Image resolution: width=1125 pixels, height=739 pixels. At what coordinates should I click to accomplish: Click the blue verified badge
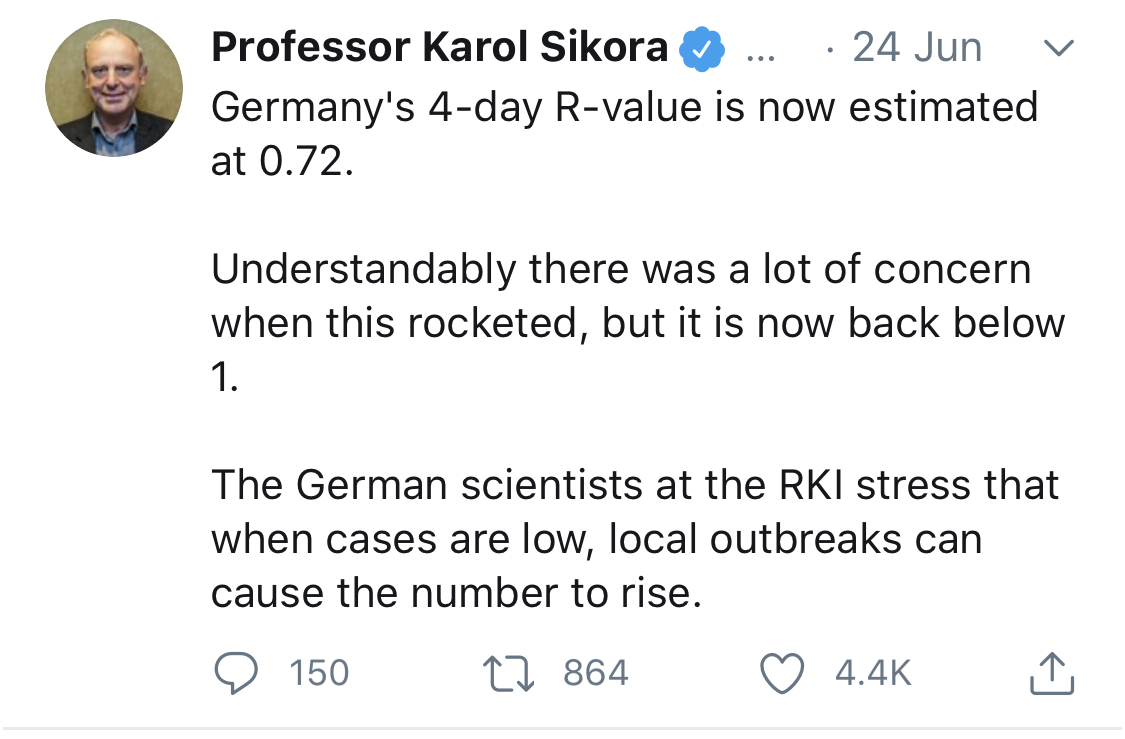[x=702, y=49]
